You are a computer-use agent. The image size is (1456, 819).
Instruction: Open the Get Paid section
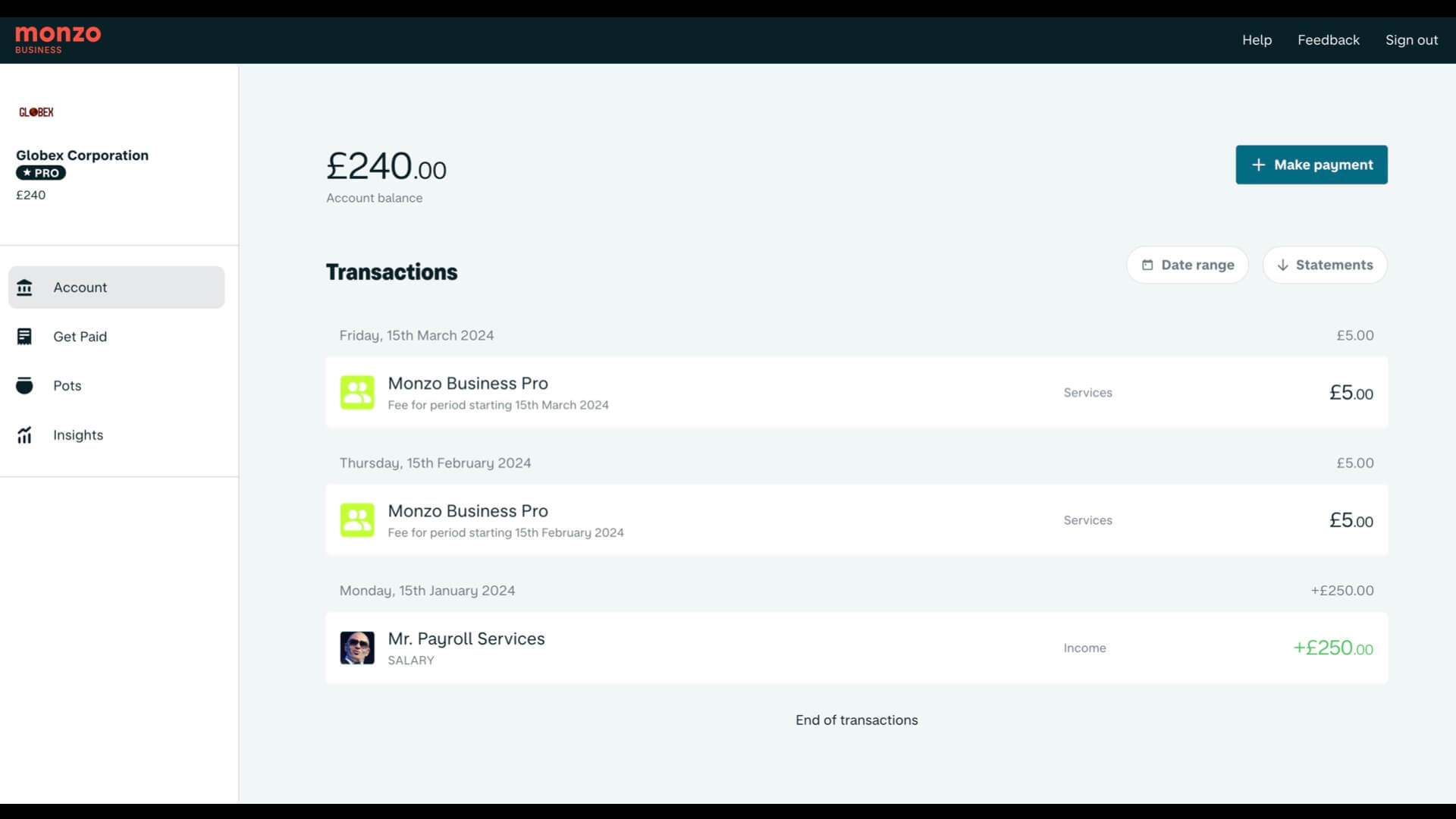pyautogui.click(x=80, y=336)
